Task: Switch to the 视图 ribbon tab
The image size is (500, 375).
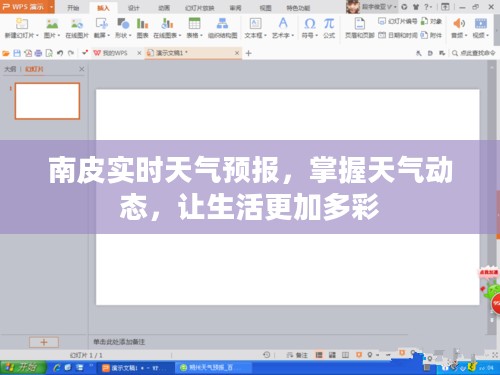Action: (x=265, y=8)
